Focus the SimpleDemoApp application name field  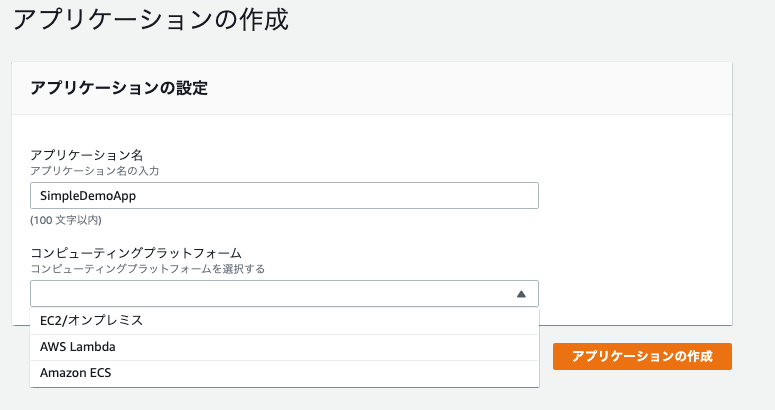tap(284, 196)
